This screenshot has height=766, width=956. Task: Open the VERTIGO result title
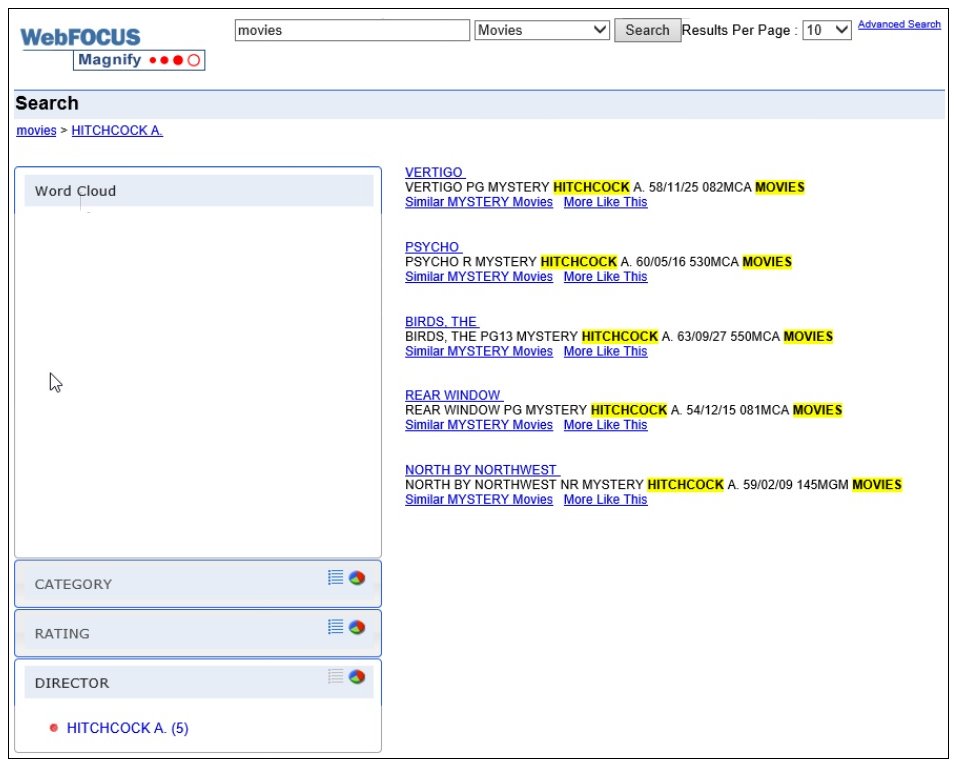[434, 173]
